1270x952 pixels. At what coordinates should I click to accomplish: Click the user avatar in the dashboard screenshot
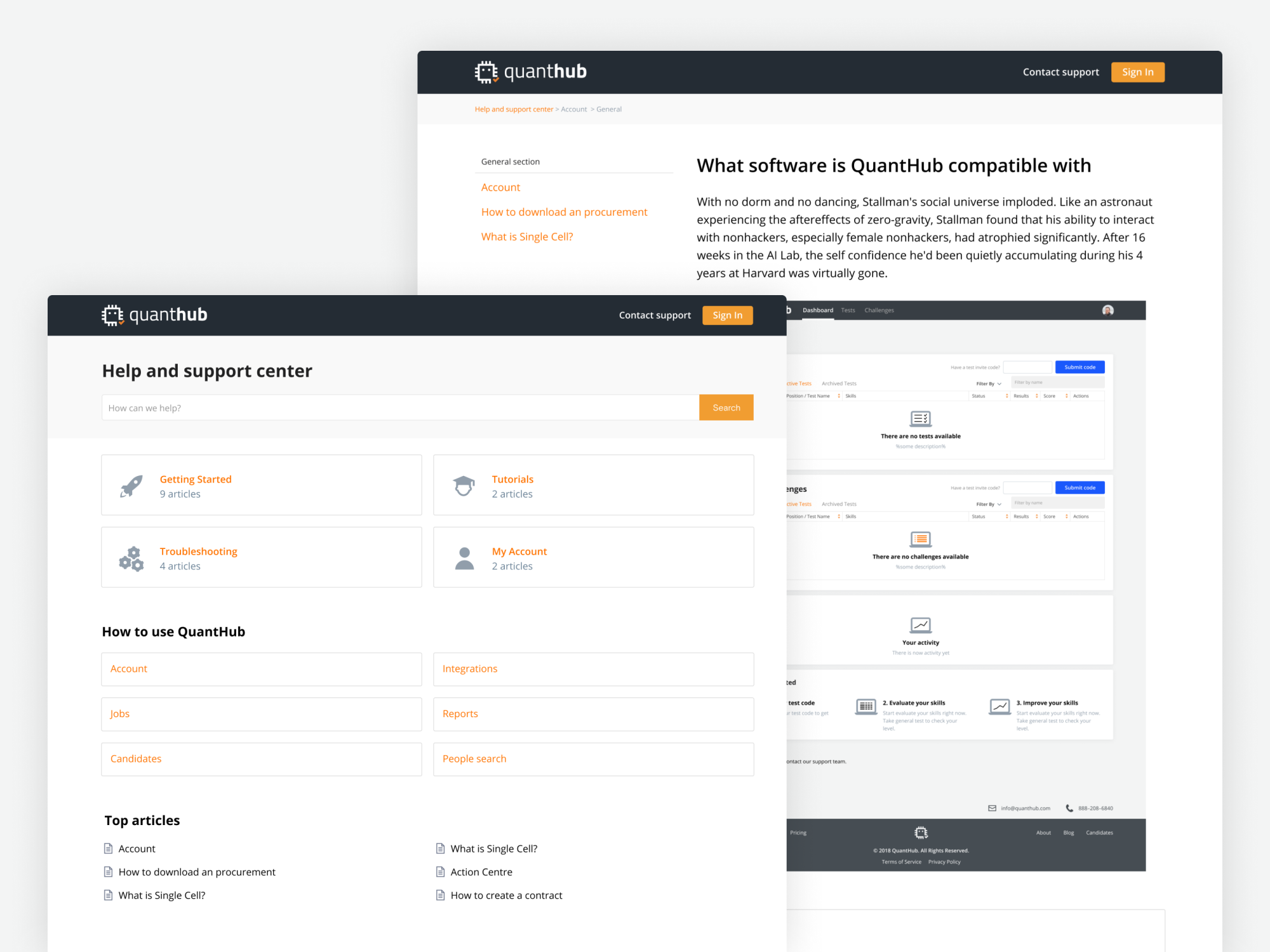[x=1108, y=310]
